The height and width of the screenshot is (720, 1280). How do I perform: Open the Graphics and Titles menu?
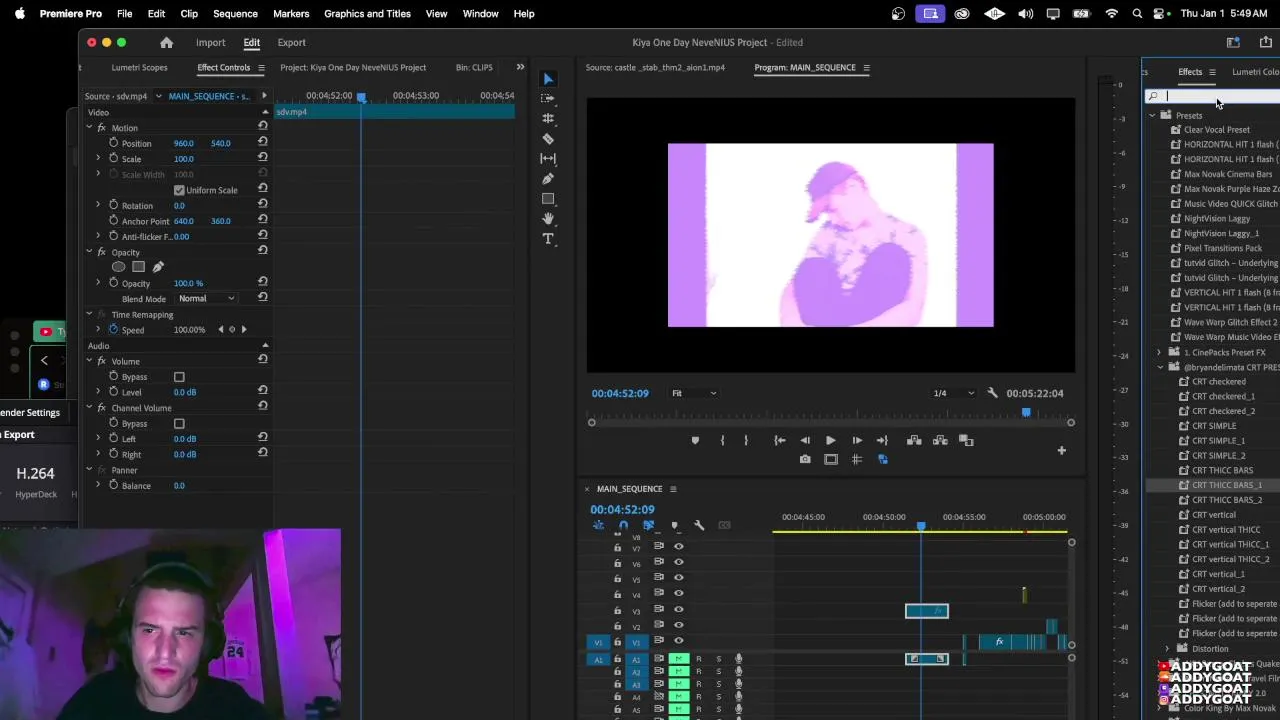tap(367, 14)
